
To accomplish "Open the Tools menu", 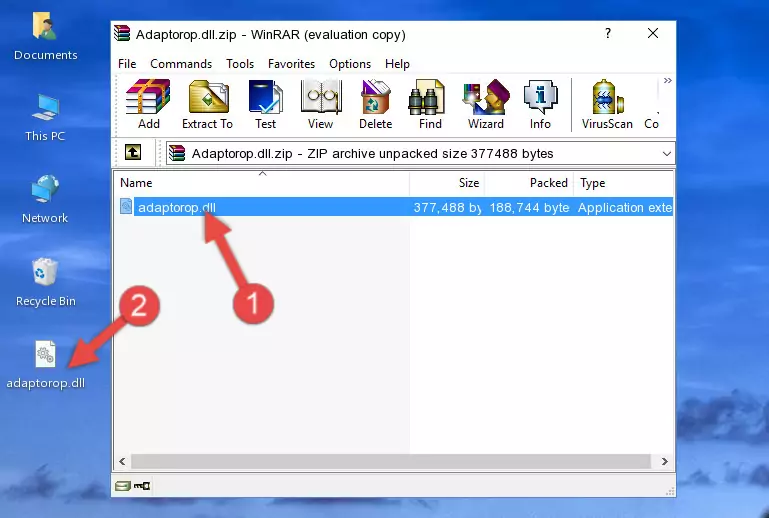I will click(x=240, y=64).
